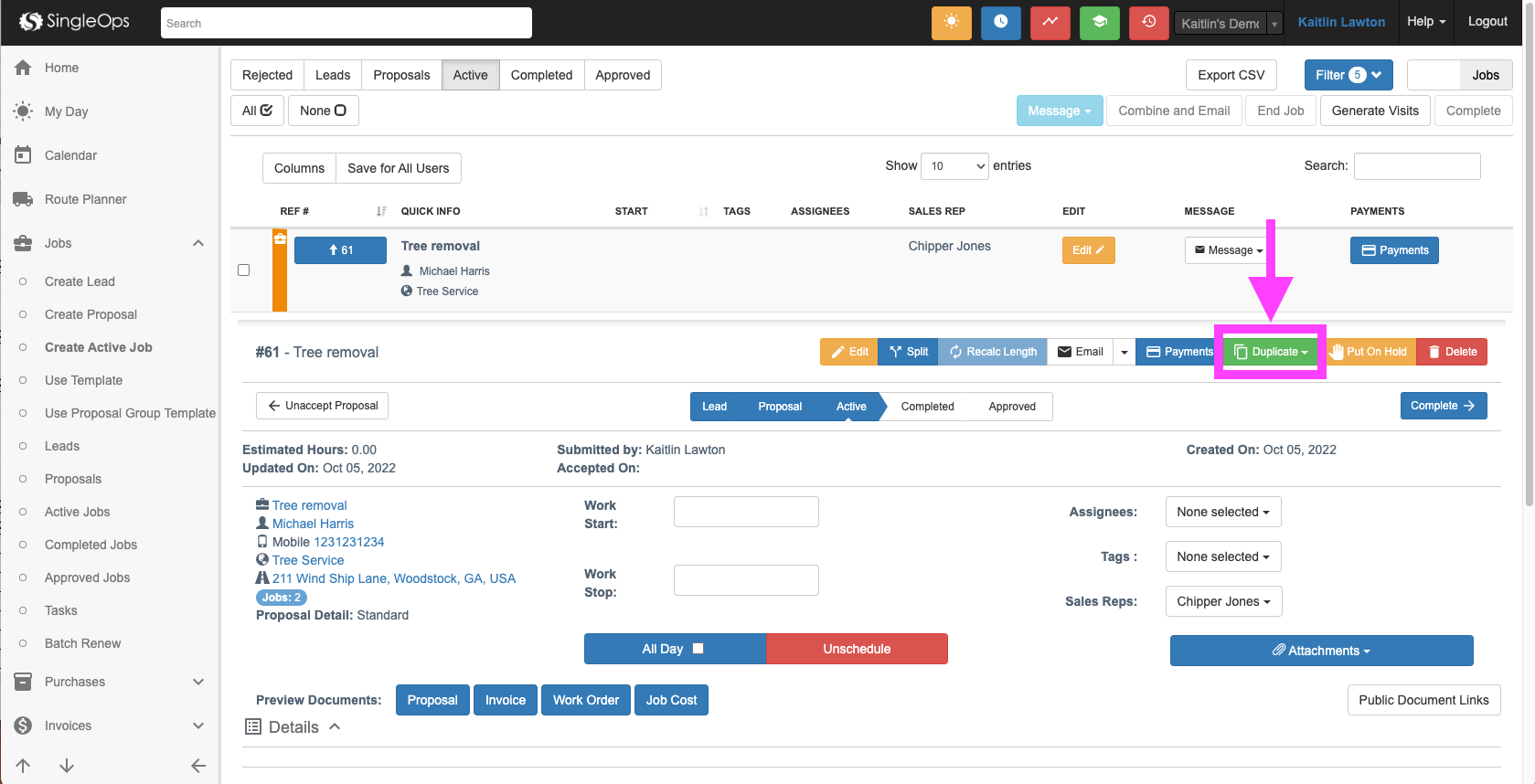Screen dimensions: 1535x784
Task: Click the red chart trend icon
Action: point(1050,22)
